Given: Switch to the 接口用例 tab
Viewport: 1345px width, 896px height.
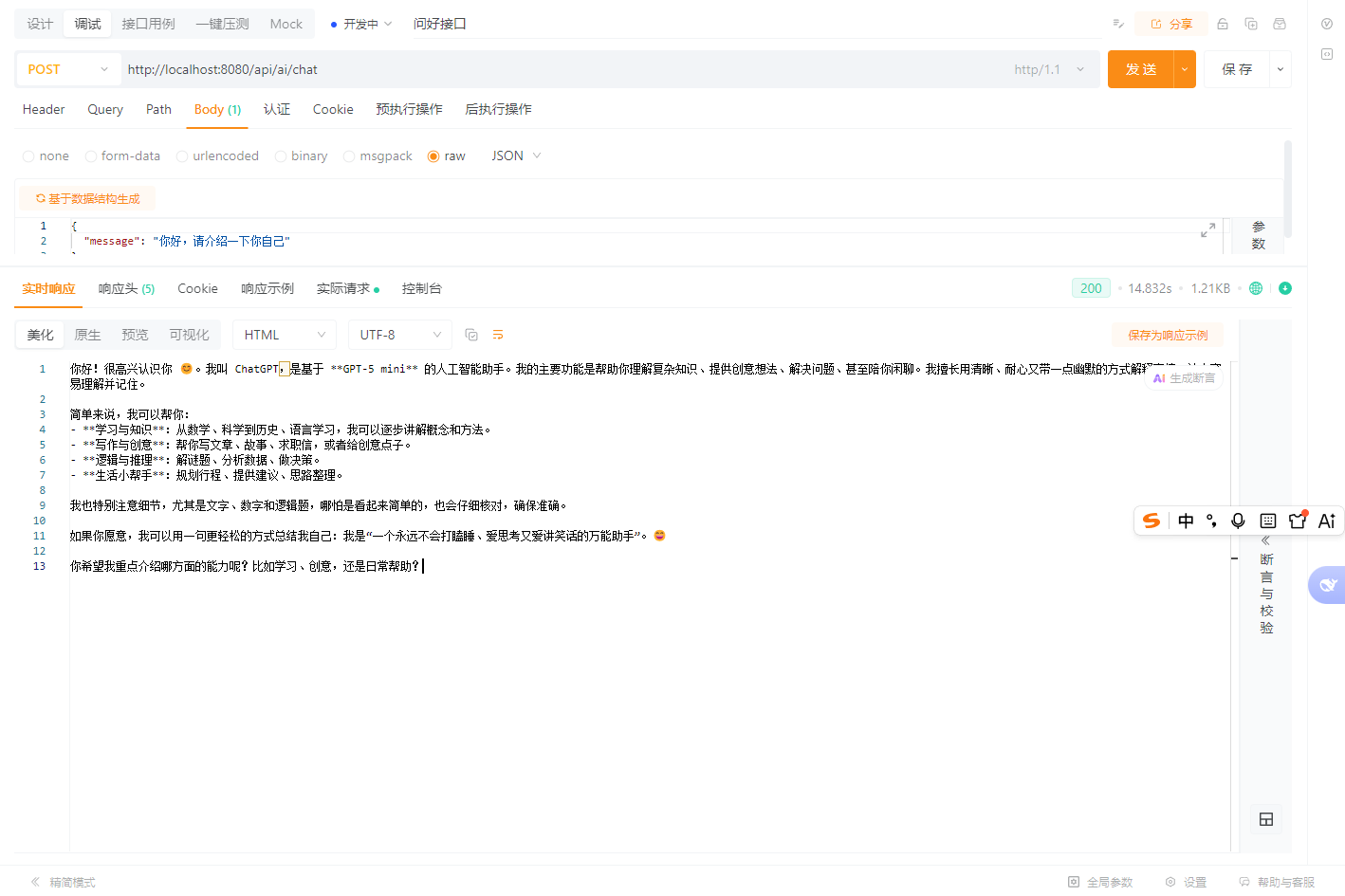Looking at the screenshot, I should click(148, 24).
